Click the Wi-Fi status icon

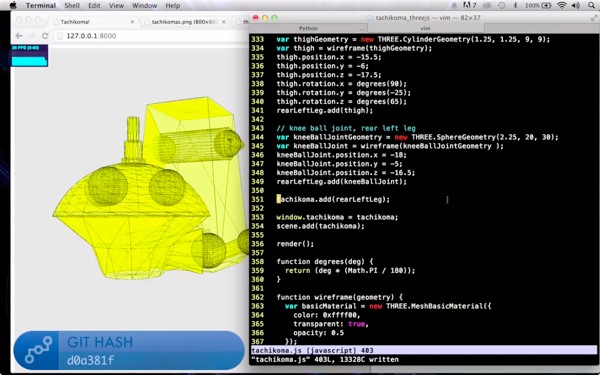pos(562,5)
